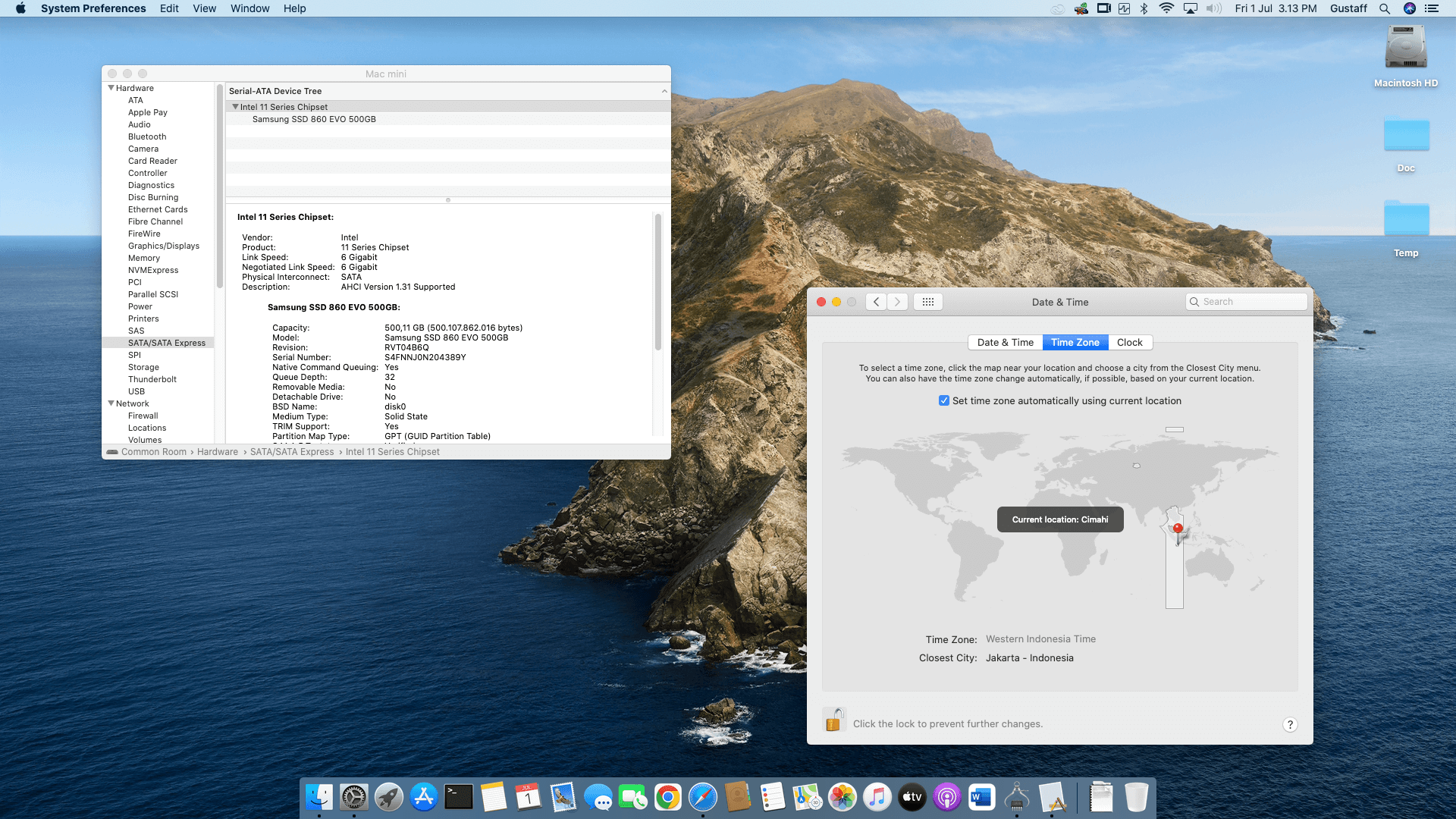Click the lock icon in Date & Time
1456x819 pixels.
835,720
